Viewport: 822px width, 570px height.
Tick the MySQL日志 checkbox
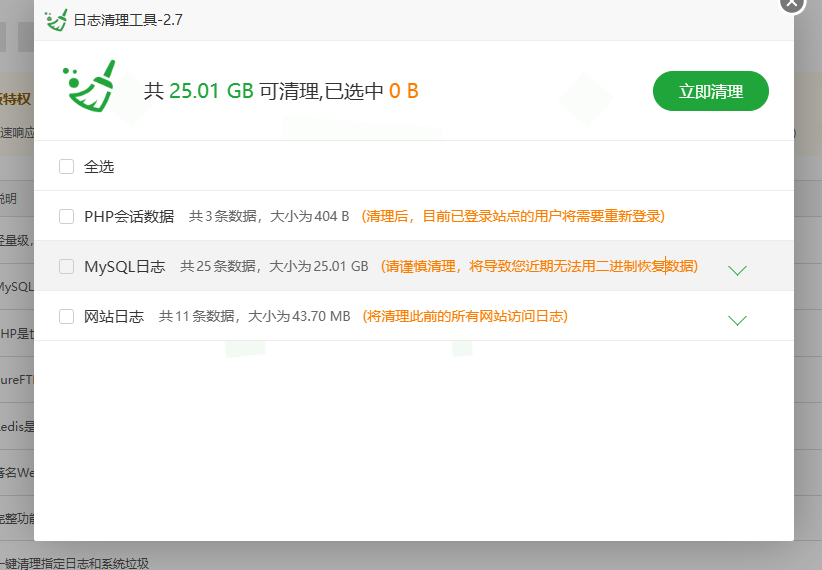[x=67, y=266]
